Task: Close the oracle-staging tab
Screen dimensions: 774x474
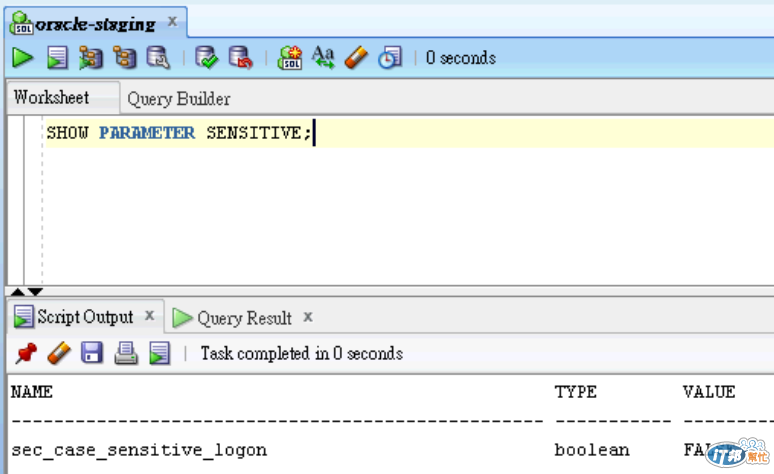Action: [172, 22]
